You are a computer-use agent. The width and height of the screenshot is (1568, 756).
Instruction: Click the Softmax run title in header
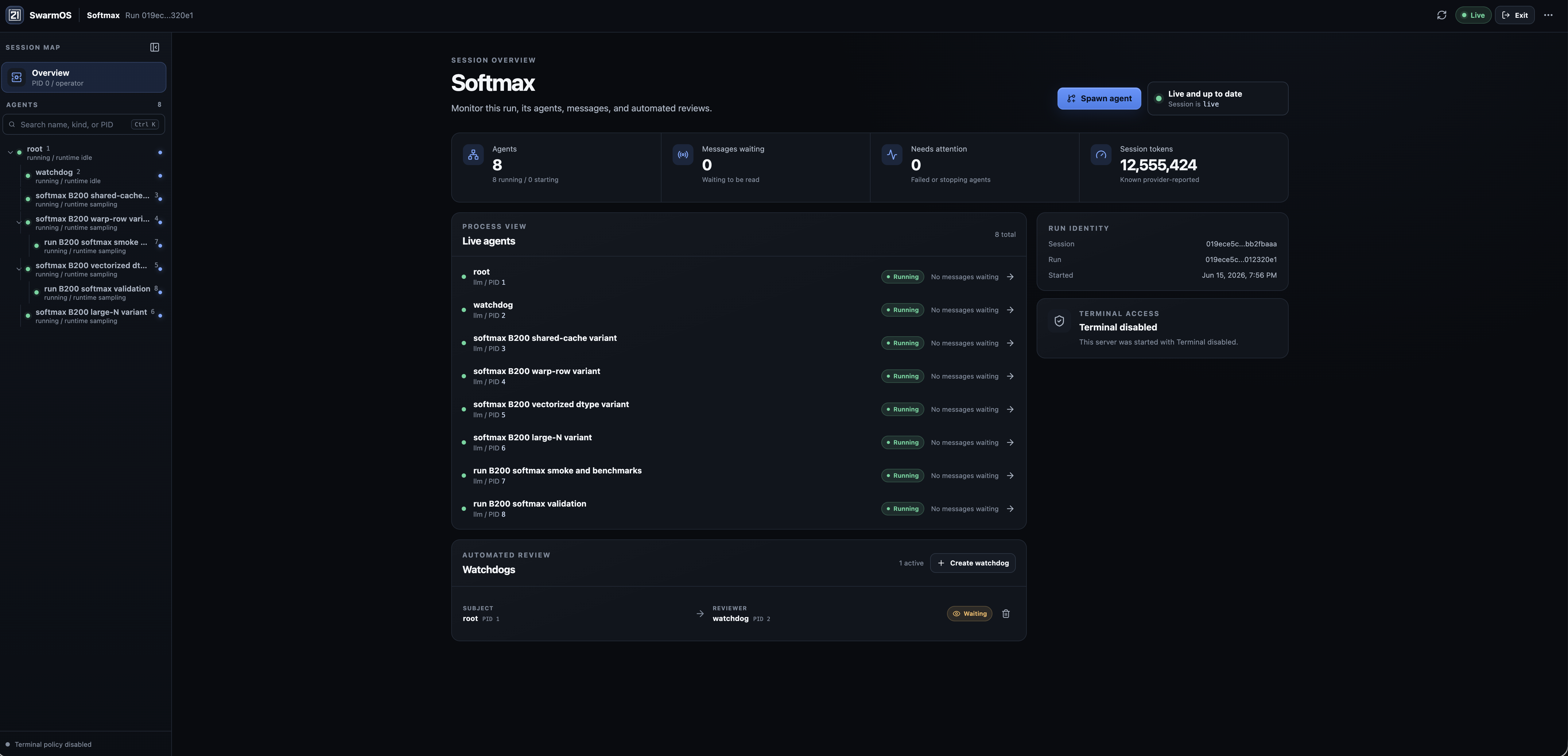(x=103, y=15)
